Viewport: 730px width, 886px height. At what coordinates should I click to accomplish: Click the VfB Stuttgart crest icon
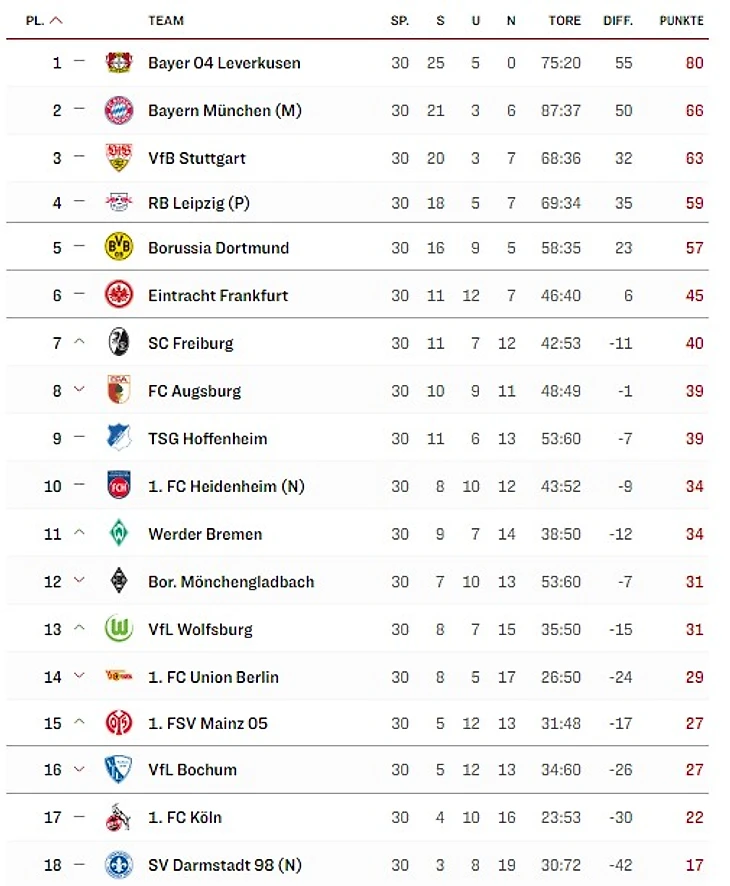[x=118, y=158]
